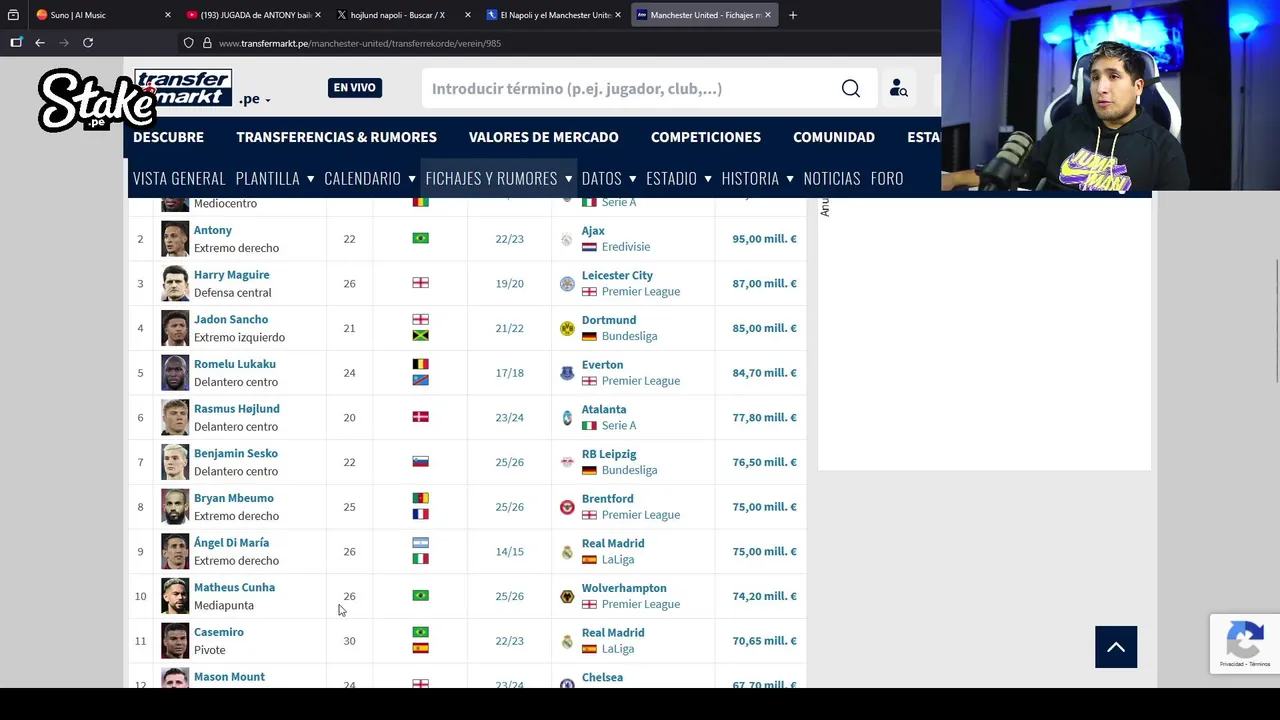Open the COMPETICIONES menu

706,137
